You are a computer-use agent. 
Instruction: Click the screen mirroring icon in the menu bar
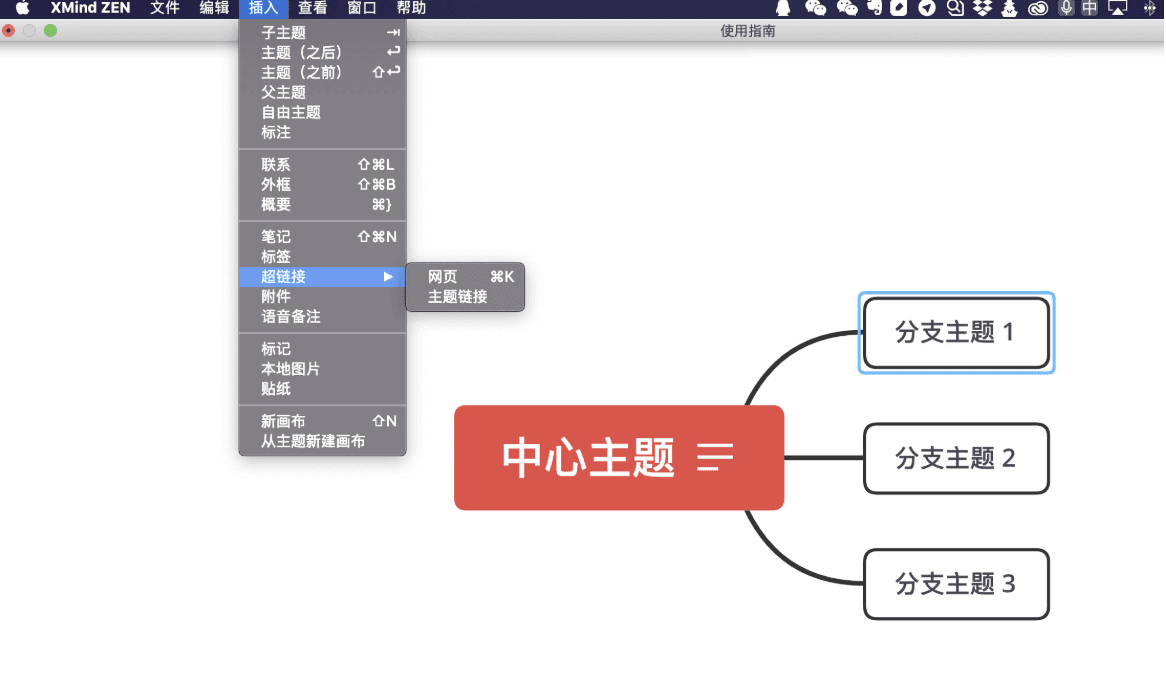1116,8
